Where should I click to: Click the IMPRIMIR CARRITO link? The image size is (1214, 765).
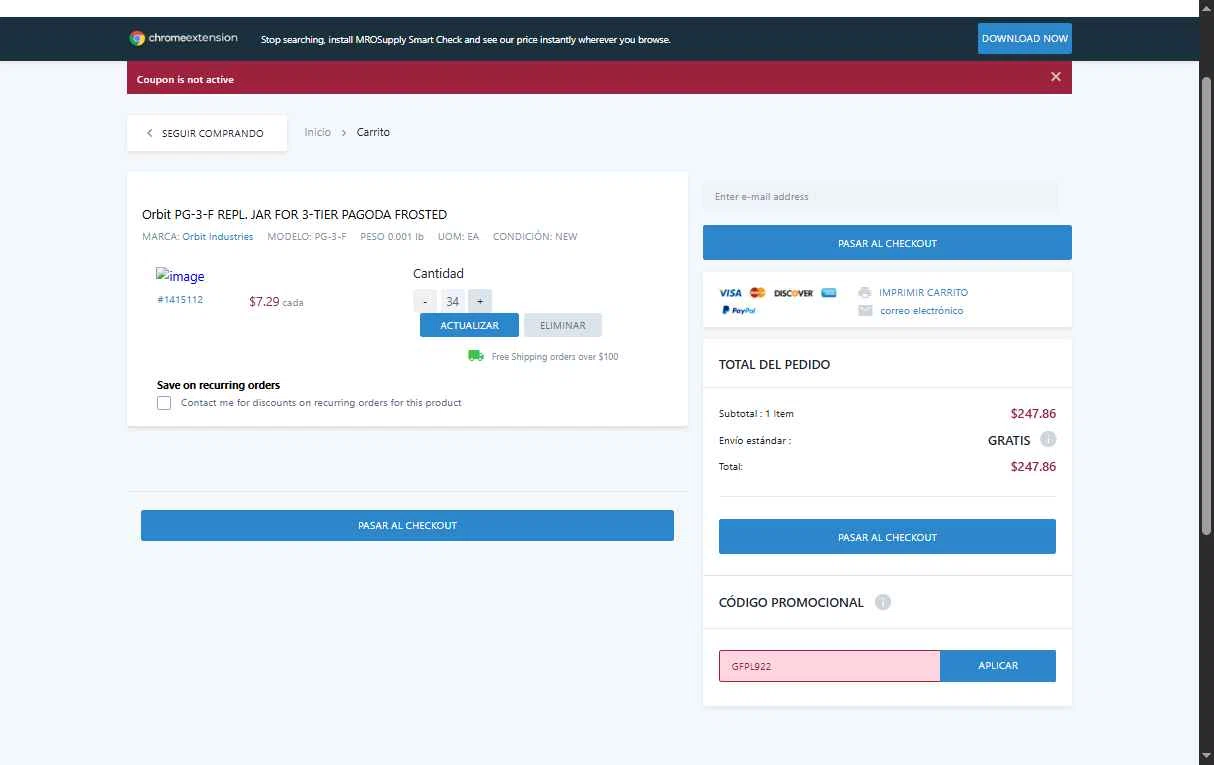pyautogui.click(x=924, y=293)
